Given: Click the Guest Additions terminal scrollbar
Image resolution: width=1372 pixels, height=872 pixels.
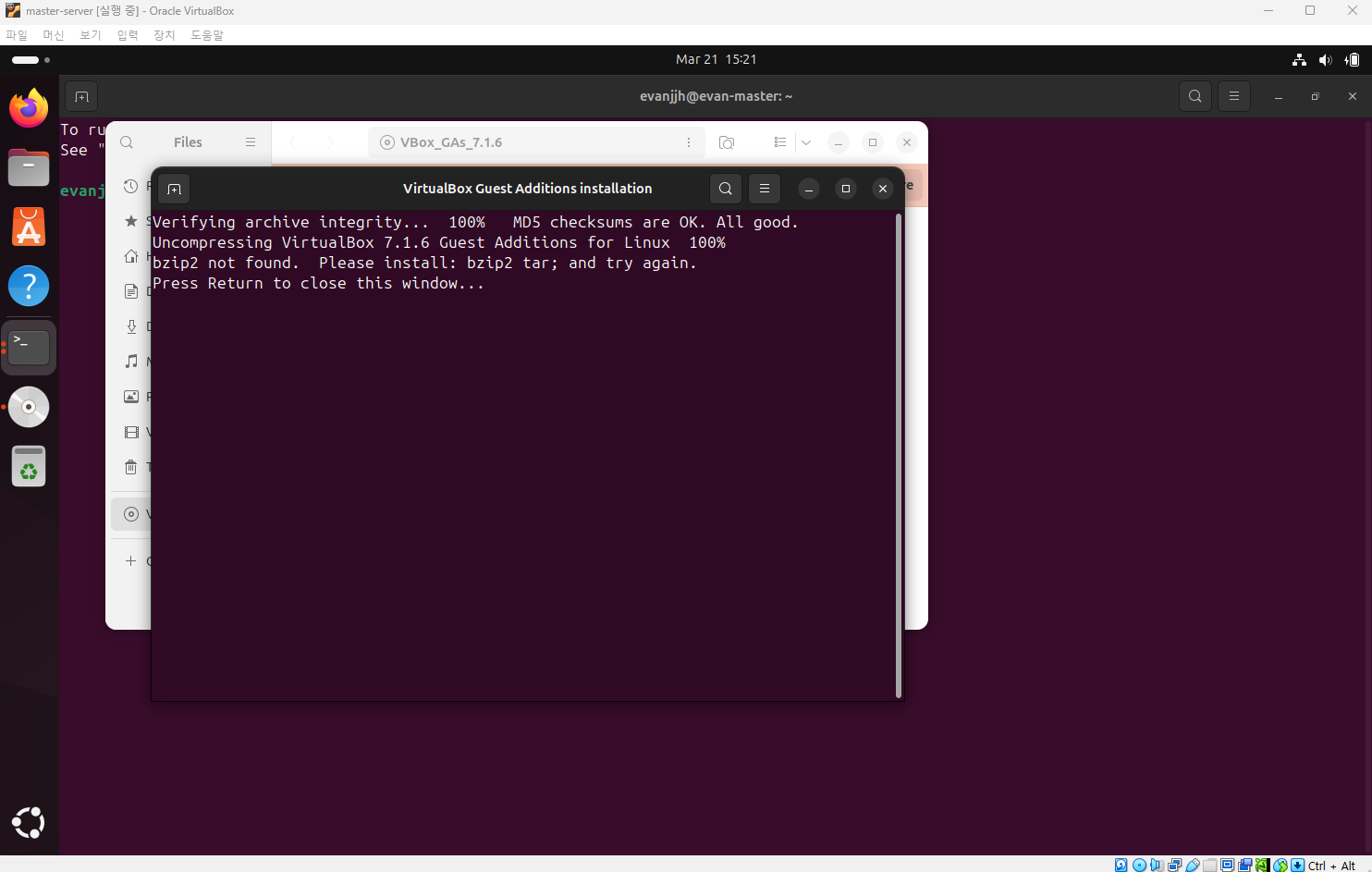Looking at the screenshot, I should click(899, 455).
